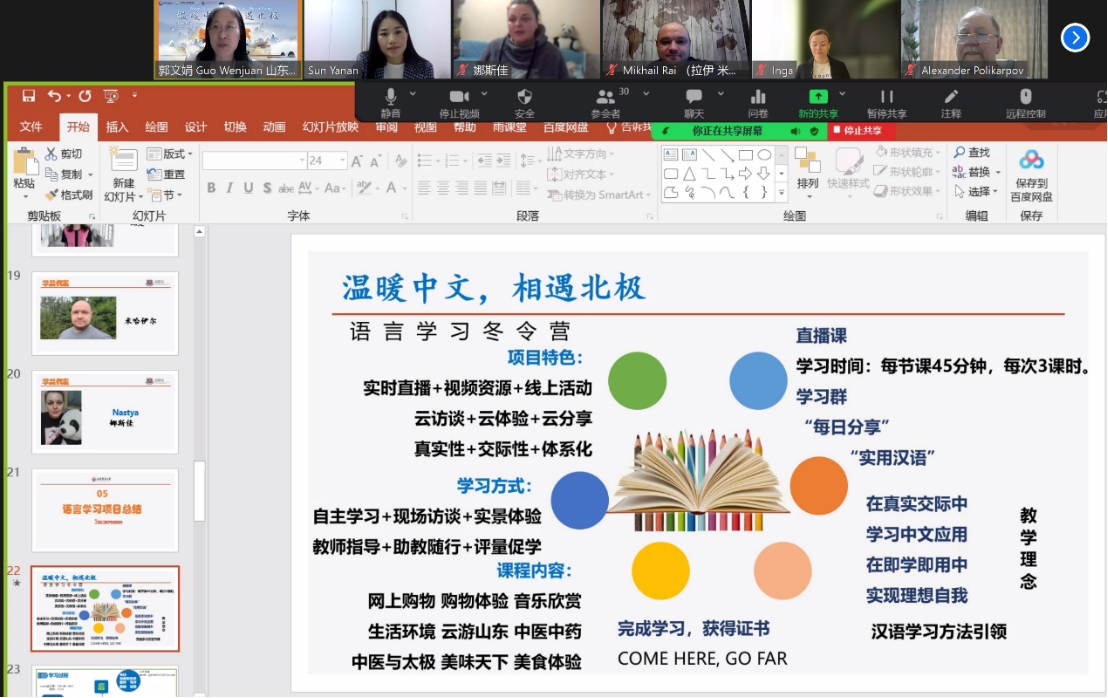This screenshot has height=698, width=1108.
Task: Select slide 21 thumbnail titled 语言学习项目总结
Action: (105, 510)
